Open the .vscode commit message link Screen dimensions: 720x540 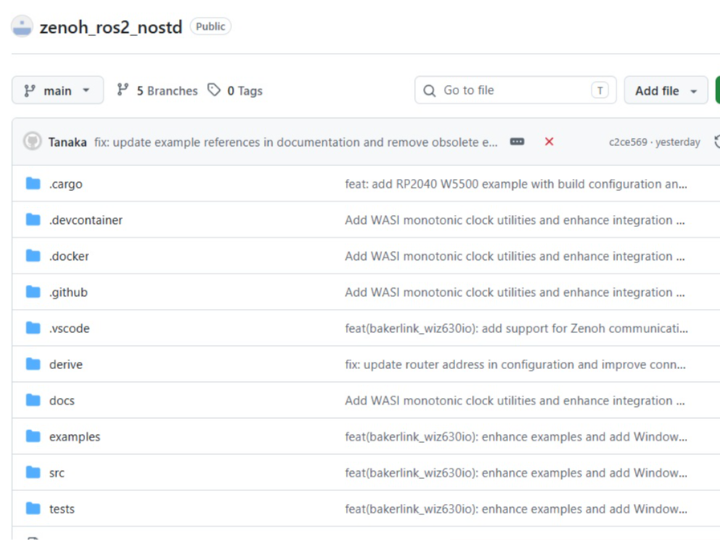coord(516,328)
